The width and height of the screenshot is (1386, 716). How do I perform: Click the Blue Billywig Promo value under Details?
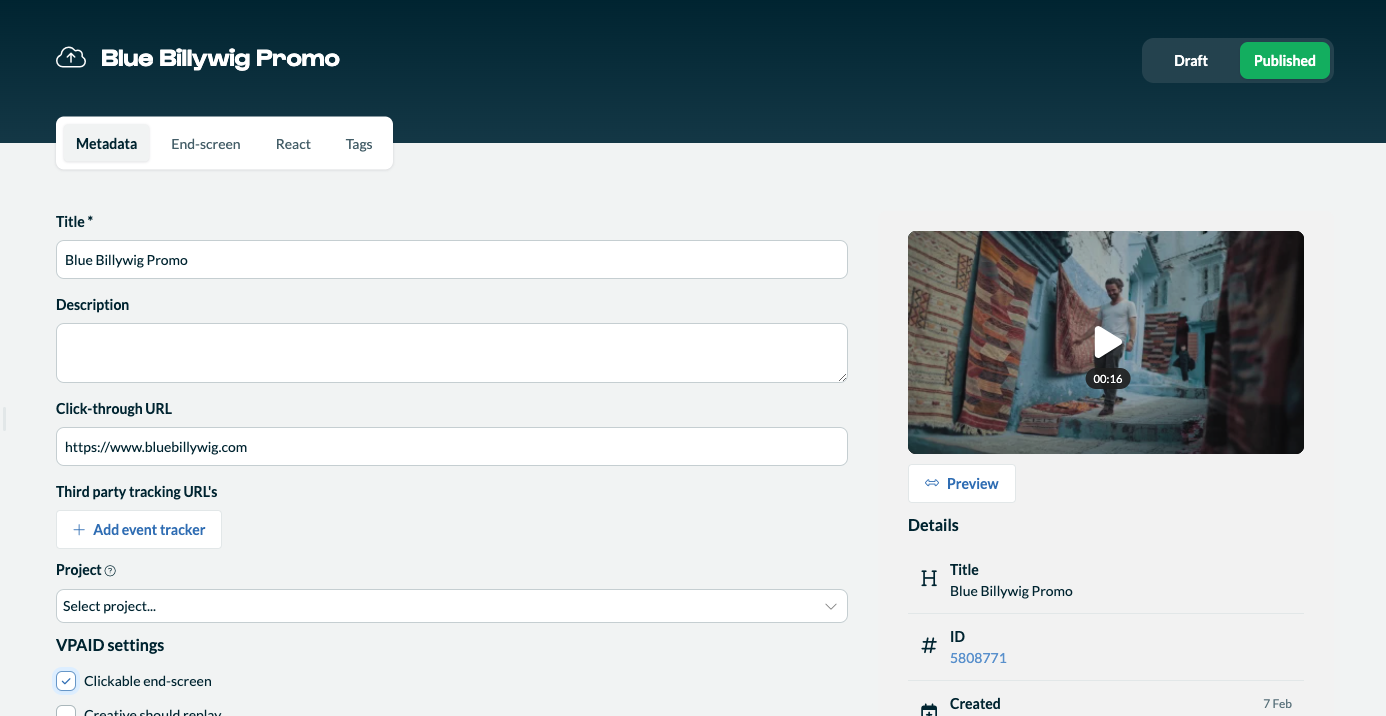click(1011, 591)
